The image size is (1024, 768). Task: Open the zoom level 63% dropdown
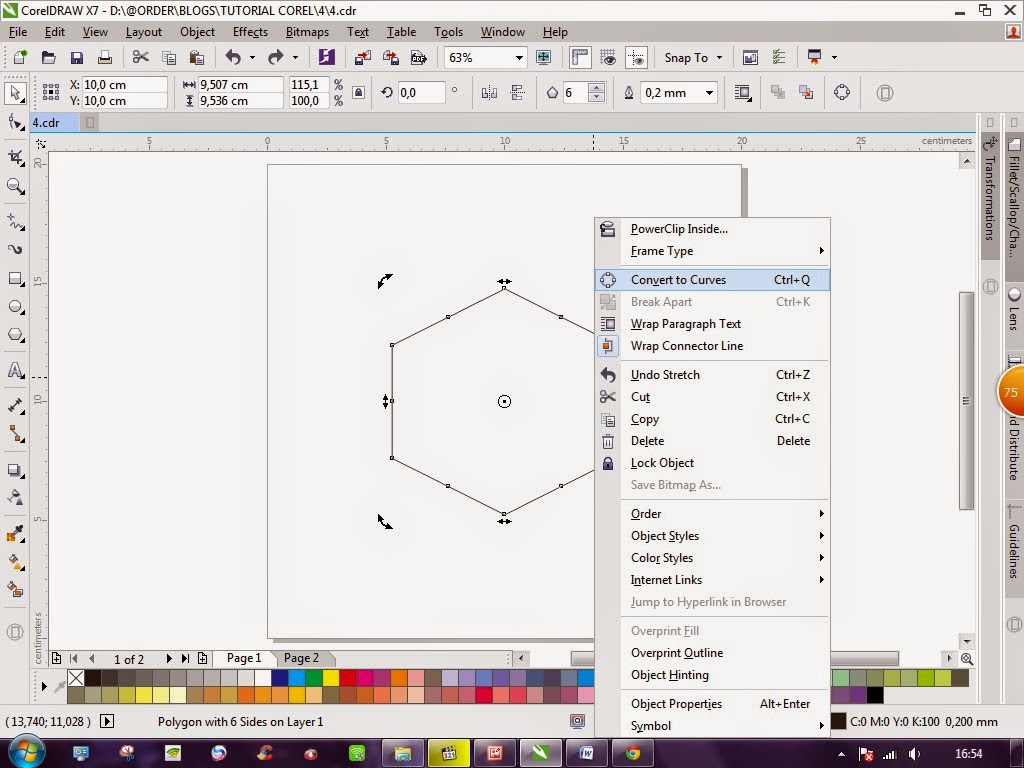[x=519, y=57]
